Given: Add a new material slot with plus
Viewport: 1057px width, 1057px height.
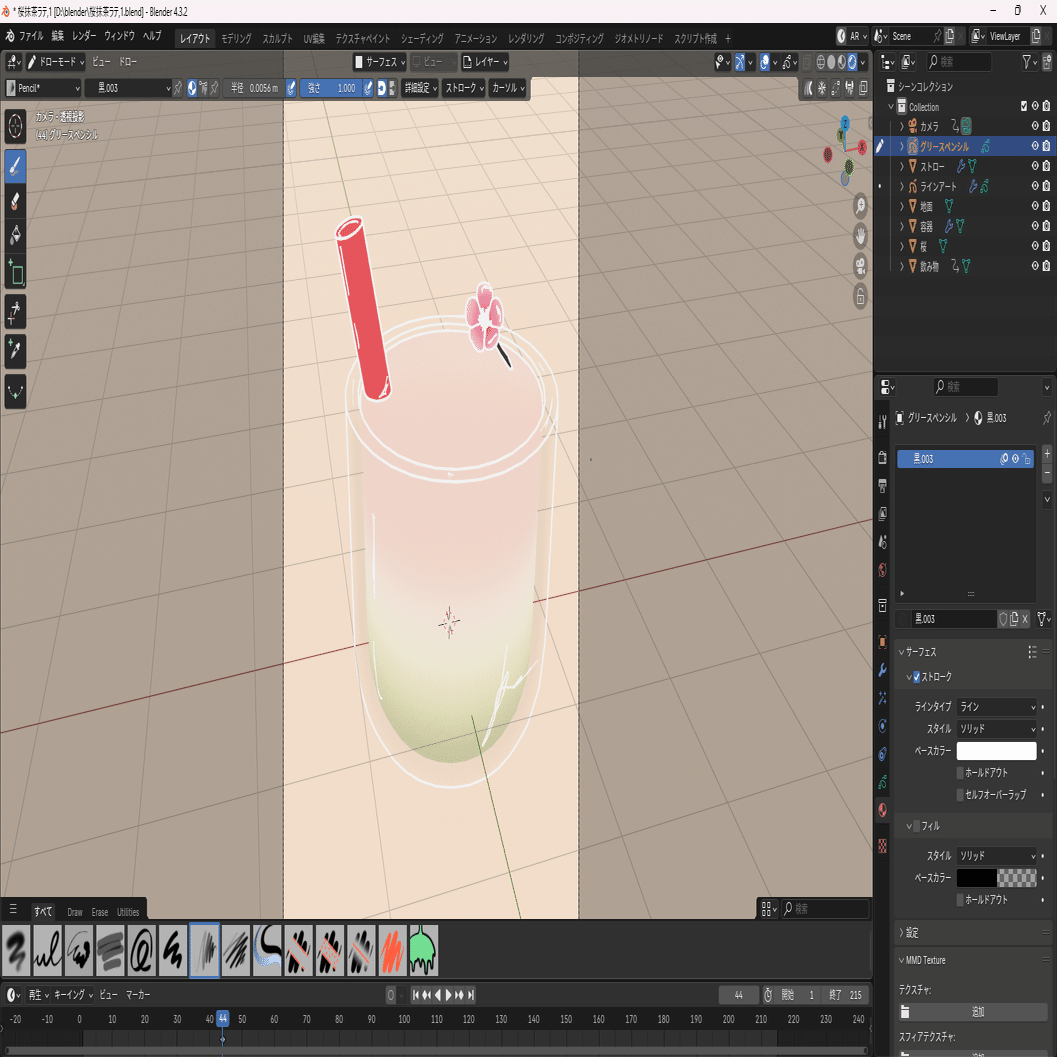Looking at the screenshot, I should point(1047,454).
